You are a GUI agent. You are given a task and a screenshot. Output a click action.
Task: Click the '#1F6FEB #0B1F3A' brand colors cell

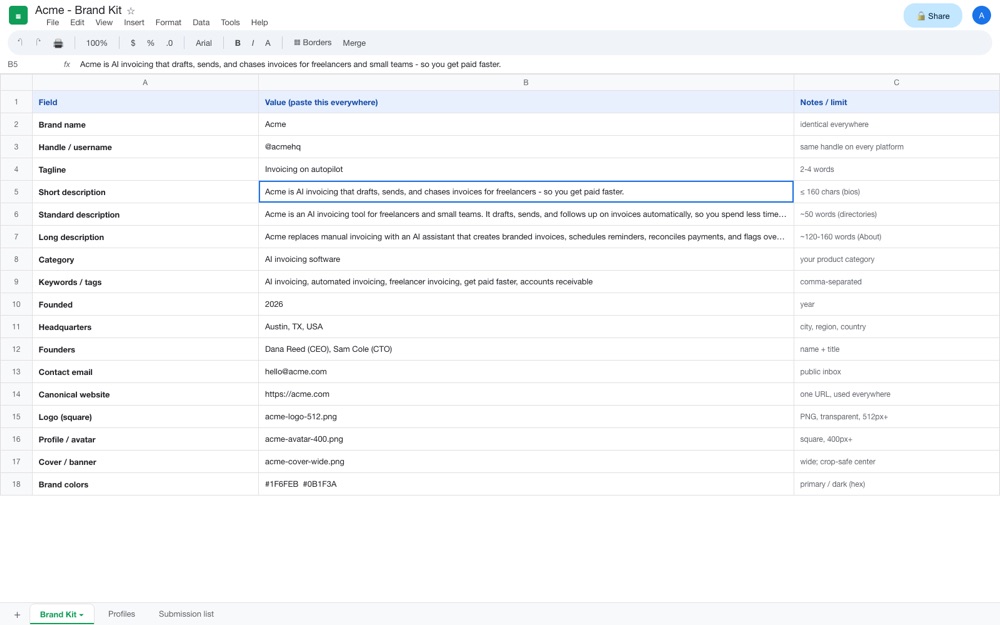(526, 484)
